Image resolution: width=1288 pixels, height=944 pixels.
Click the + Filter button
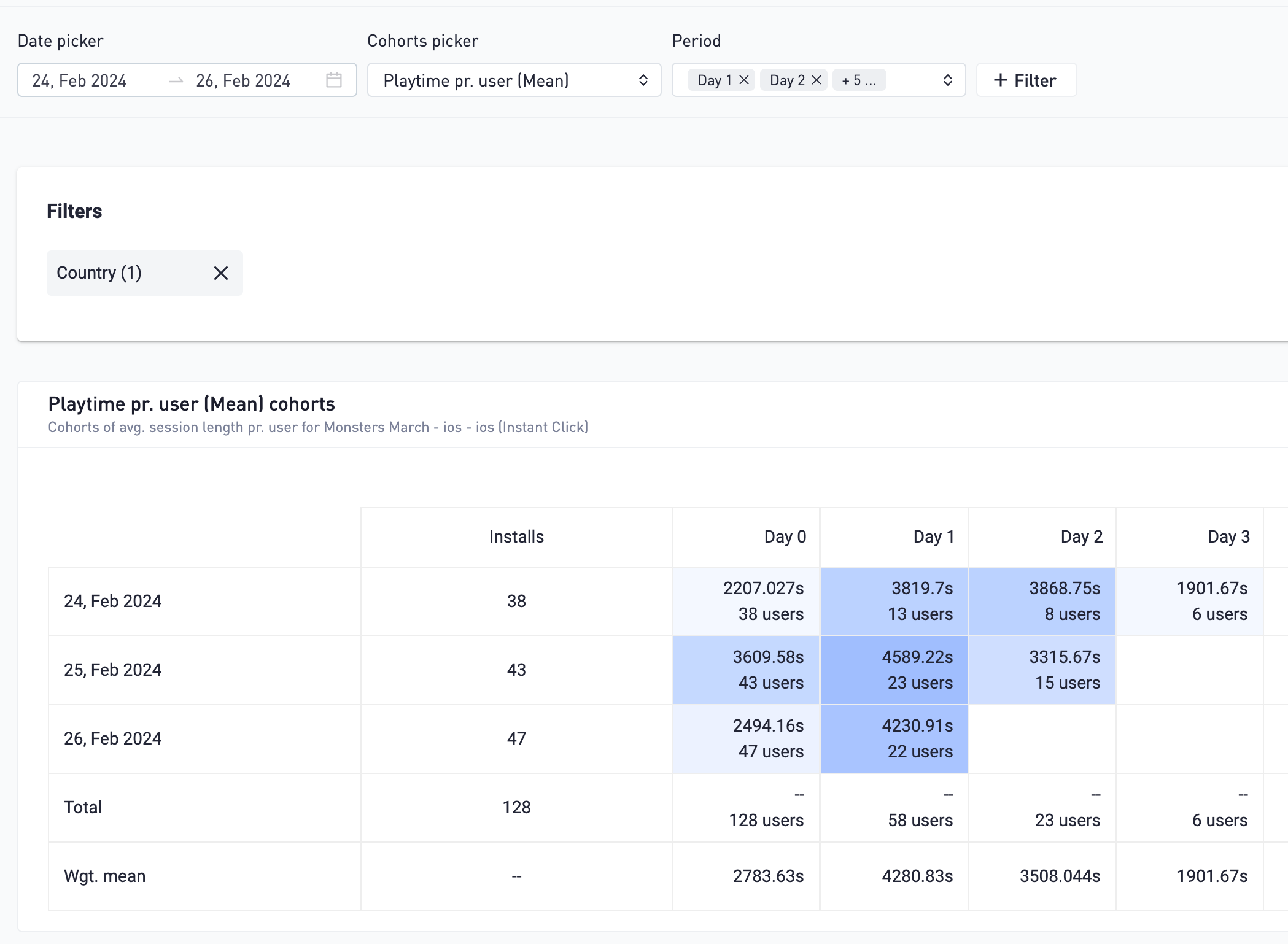[x=1026, y=80]
